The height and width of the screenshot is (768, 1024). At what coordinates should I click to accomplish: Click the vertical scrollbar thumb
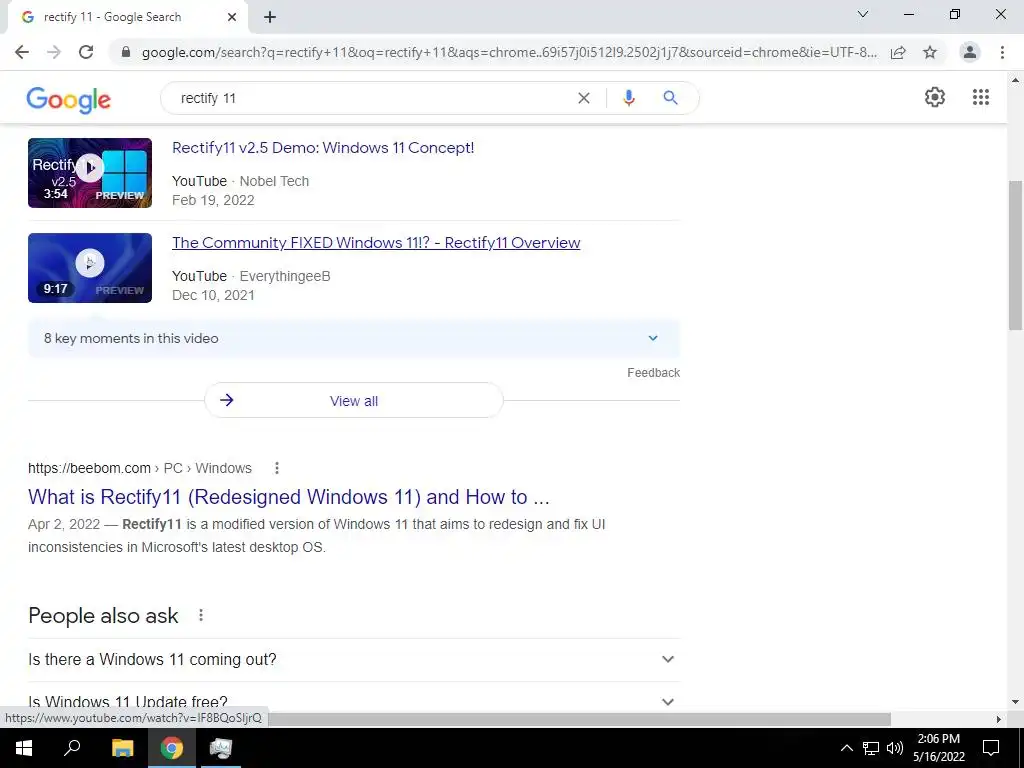1016,255
